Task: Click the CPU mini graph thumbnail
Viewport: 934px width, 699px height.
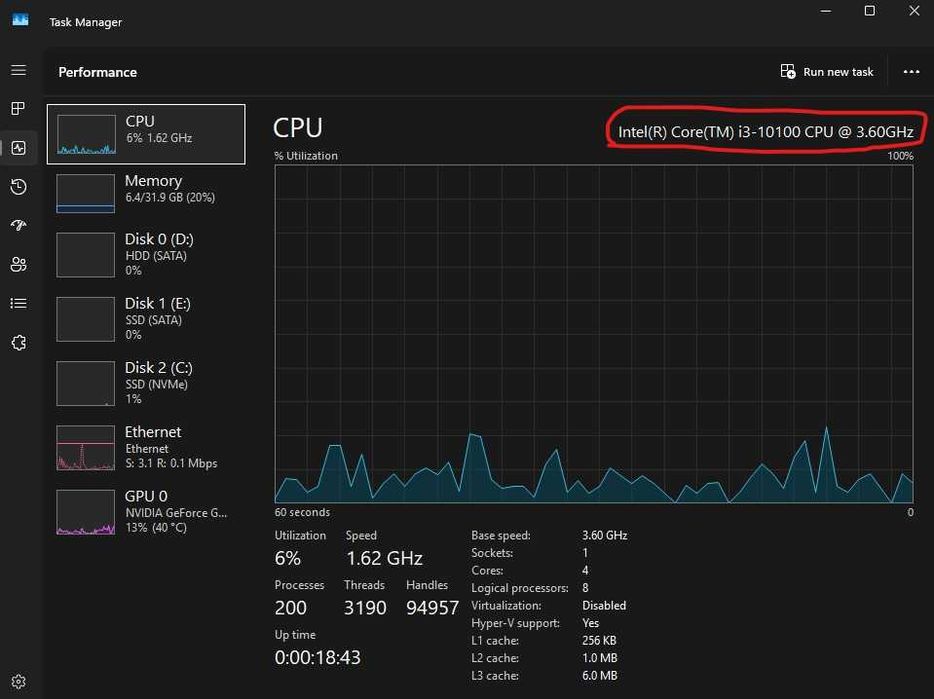Action: point(86,135)
